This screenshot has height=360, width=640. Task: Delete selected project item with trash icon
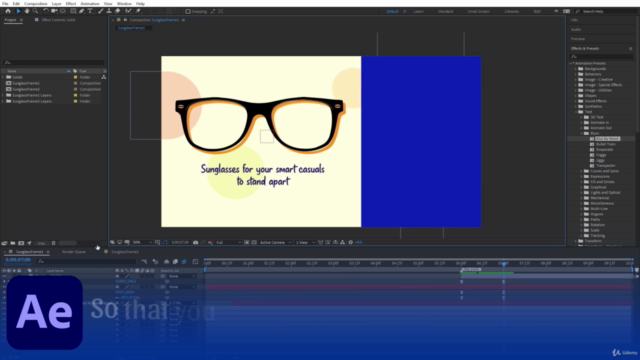[x=53, y=243]
